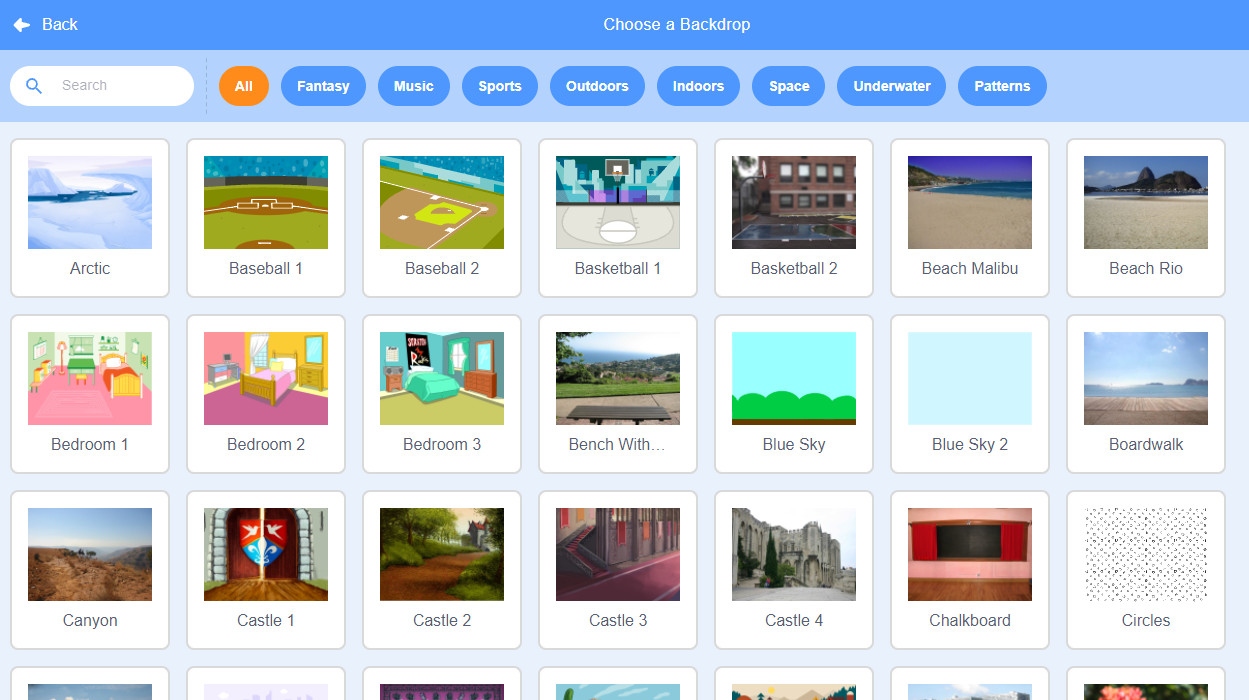The image size is (1249, 700).
Task: Click the "Chalkboard" label text
Action: (x=970, y=621)
